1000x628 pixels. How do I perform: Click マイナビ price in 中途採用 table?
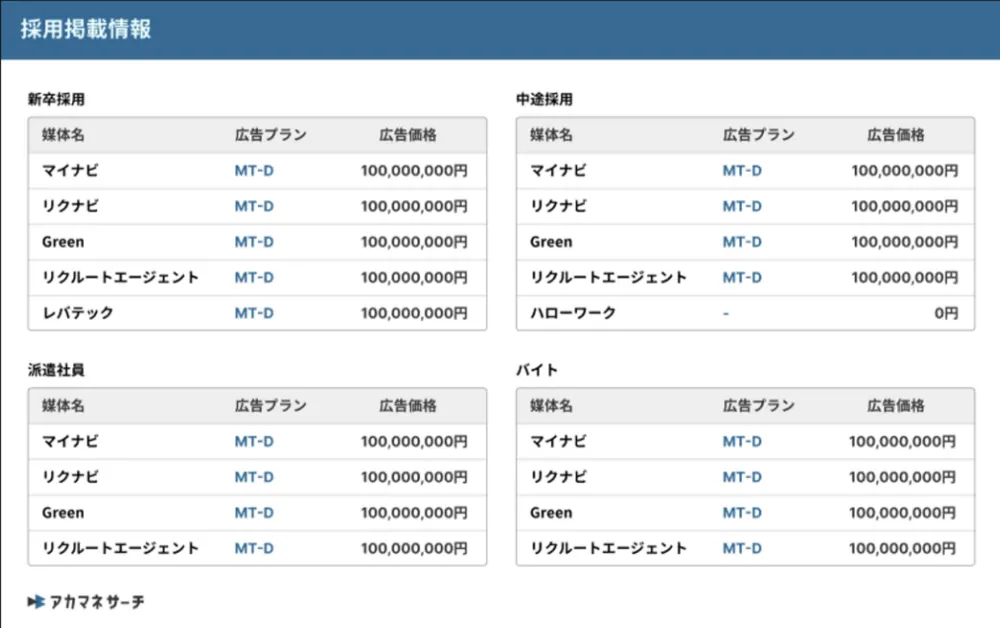(x=904, y=171)
